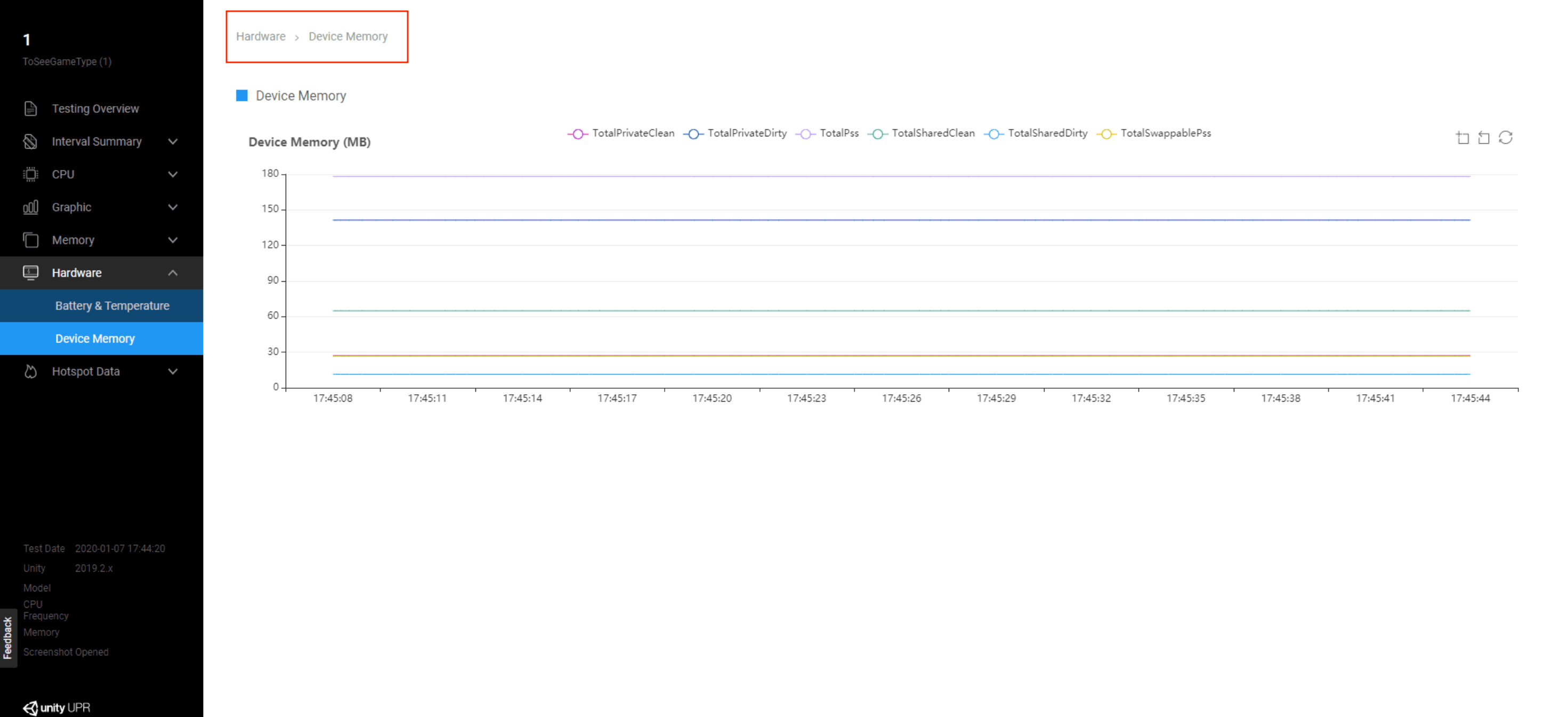This screenshot has height=717, width=1568.
Task: Click the Hotspot Data flame icon
Action: coord(30,372)
